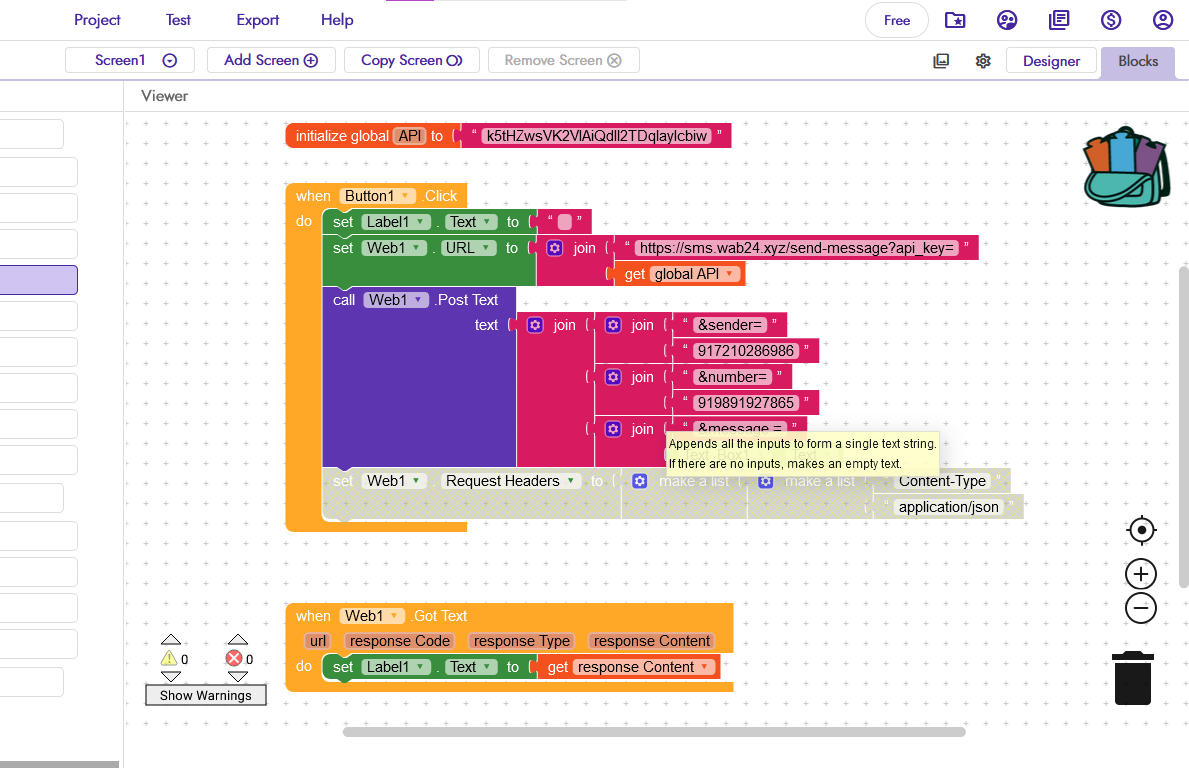The height and width of the screenshot is (768, 1189).
Task: Open the backpack icon on workspace
Action: click(x=1125, y=167)
